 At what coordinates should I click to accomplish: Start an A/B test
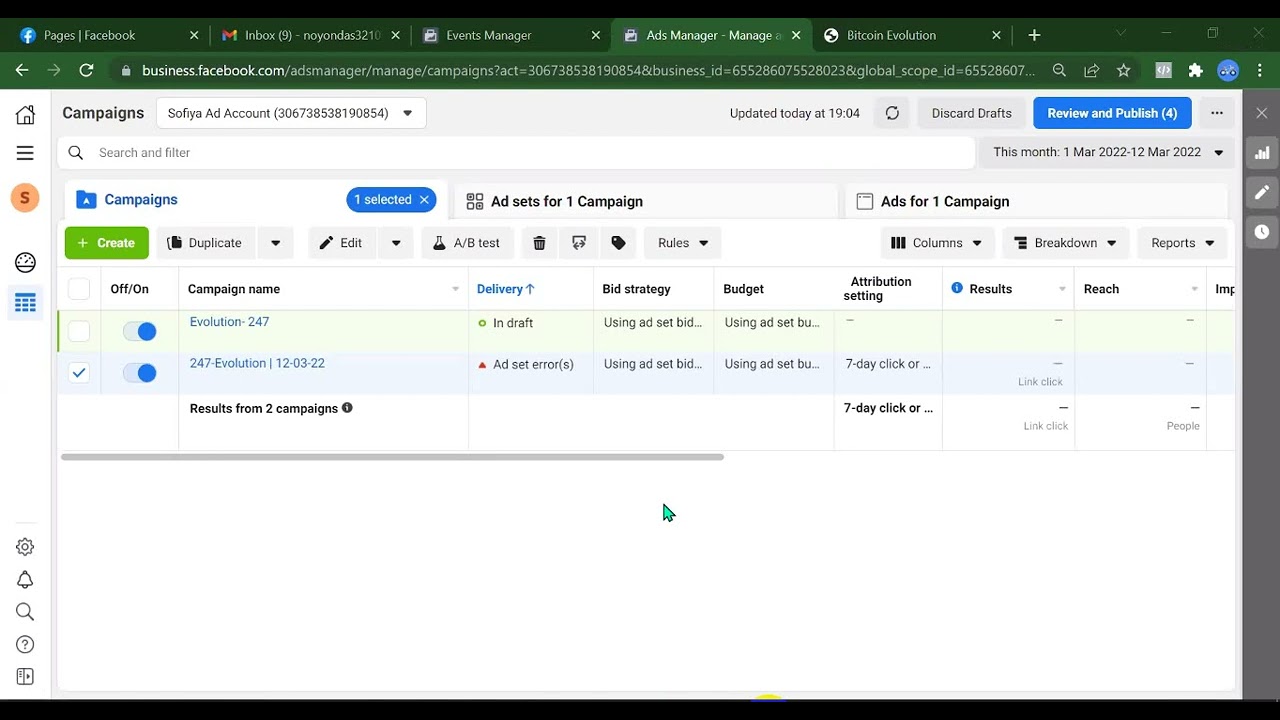pyautogui.click(x=467, y=243)
